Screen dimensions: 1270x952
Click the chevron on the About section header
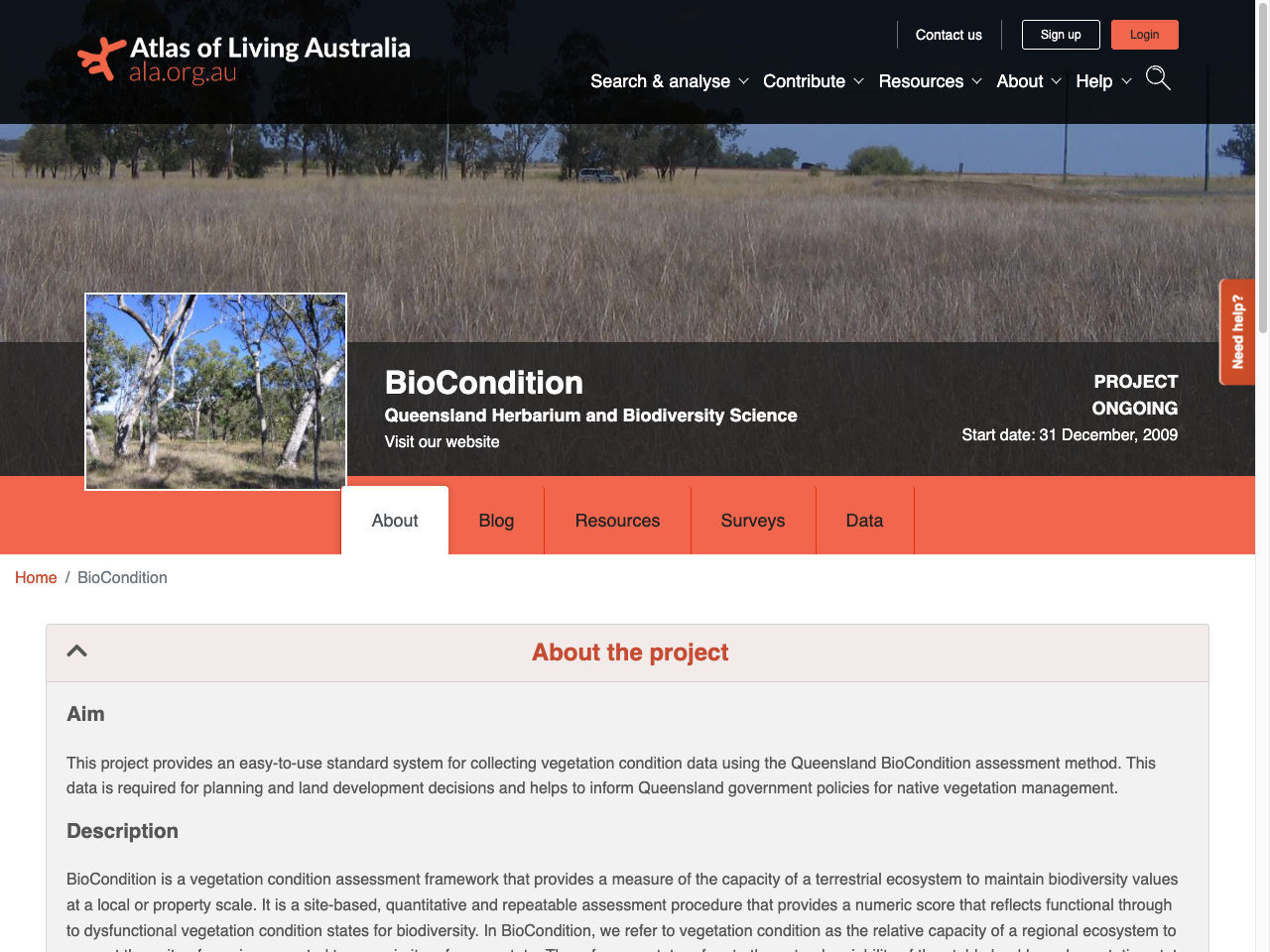[x=77, y=651]
